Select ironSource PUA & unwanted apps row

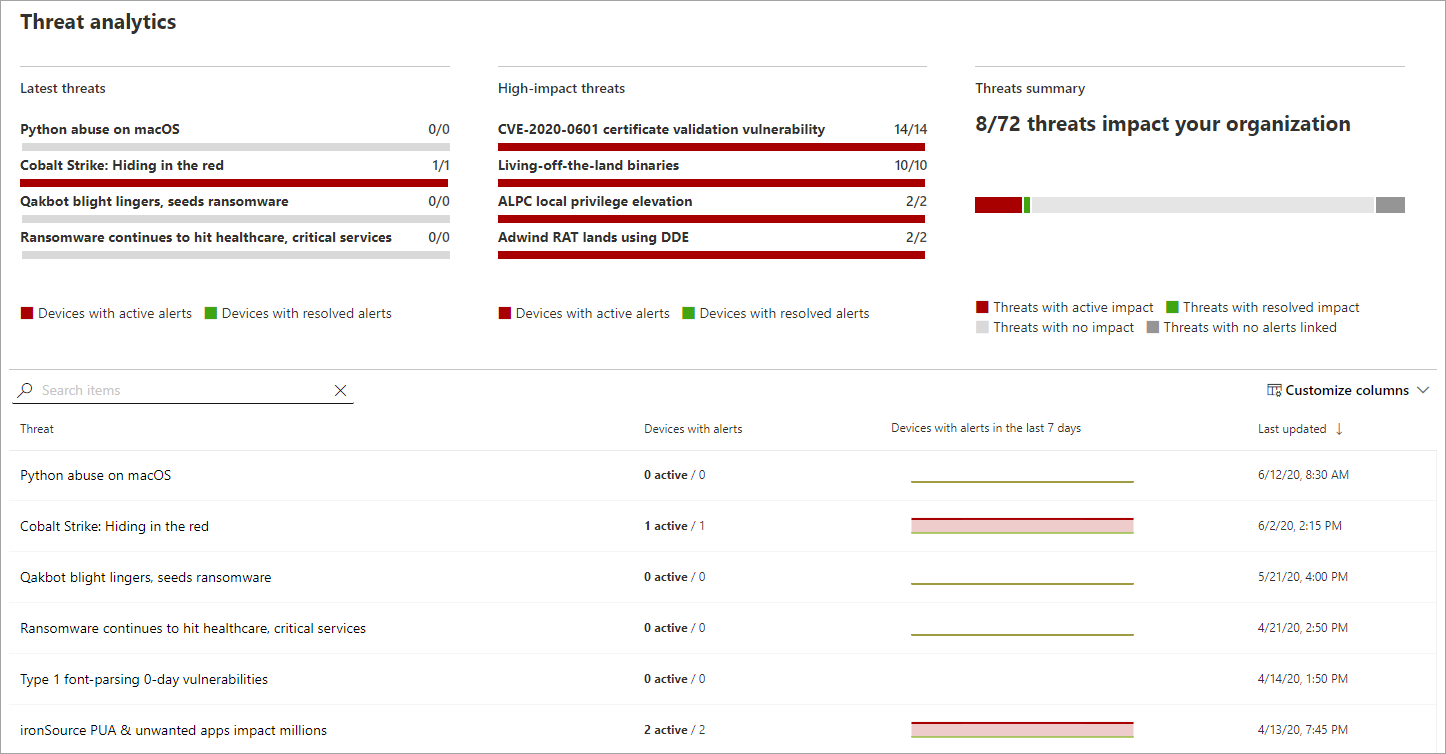[x=722, y=729]
